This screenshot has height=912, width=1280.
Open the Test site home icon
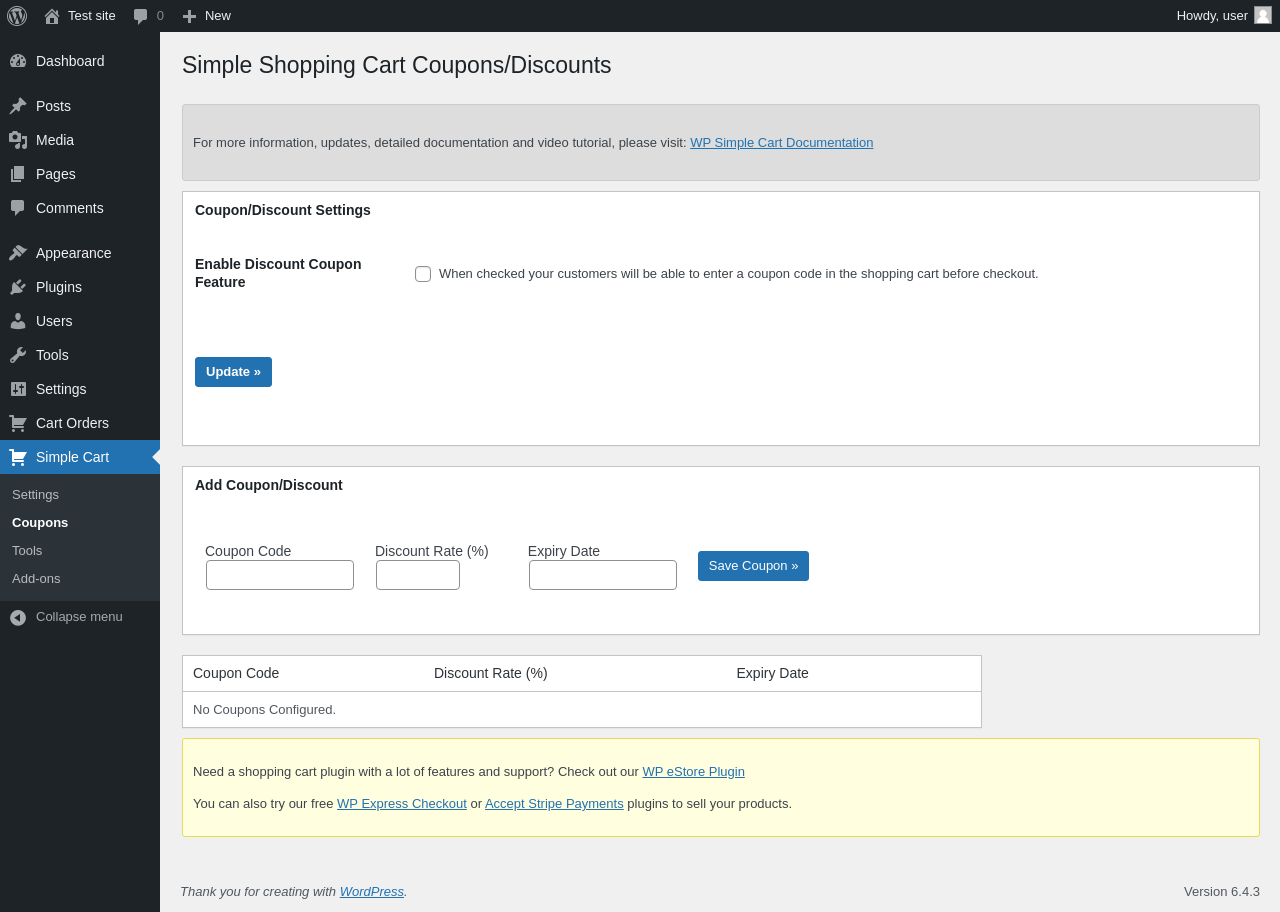52,16
